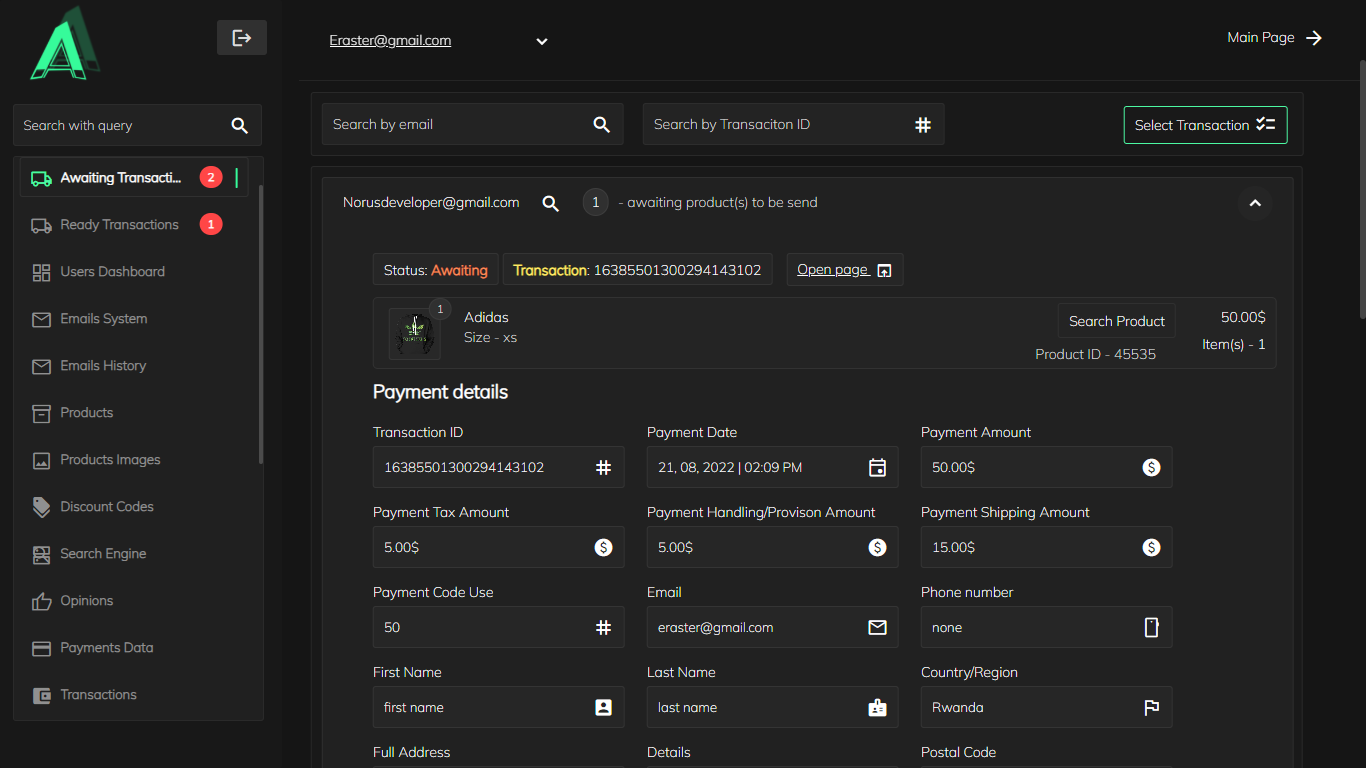Open the Eraster@gmail.com account dropdown
Image resolution: width=1366 pixels, height=768 pixels.
(541, 41)
